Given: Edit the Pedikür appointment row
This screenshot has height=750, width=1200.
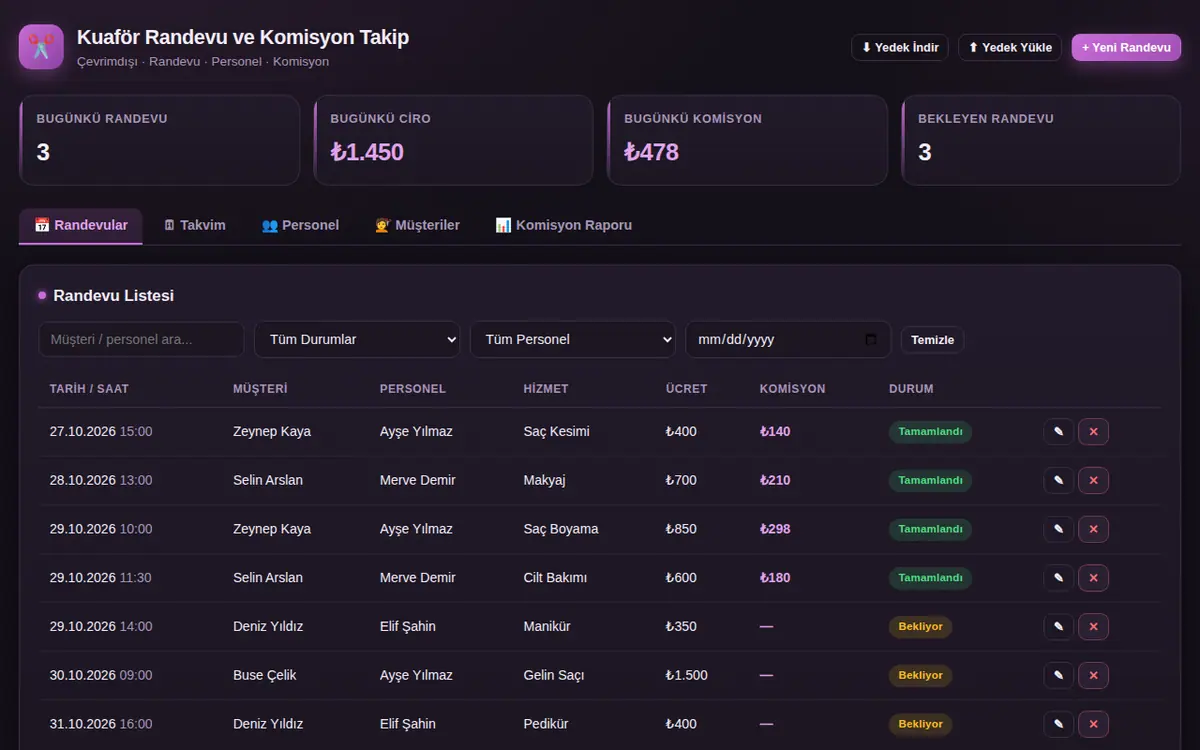Looking at the screenshot, I should coord(1058,724).
